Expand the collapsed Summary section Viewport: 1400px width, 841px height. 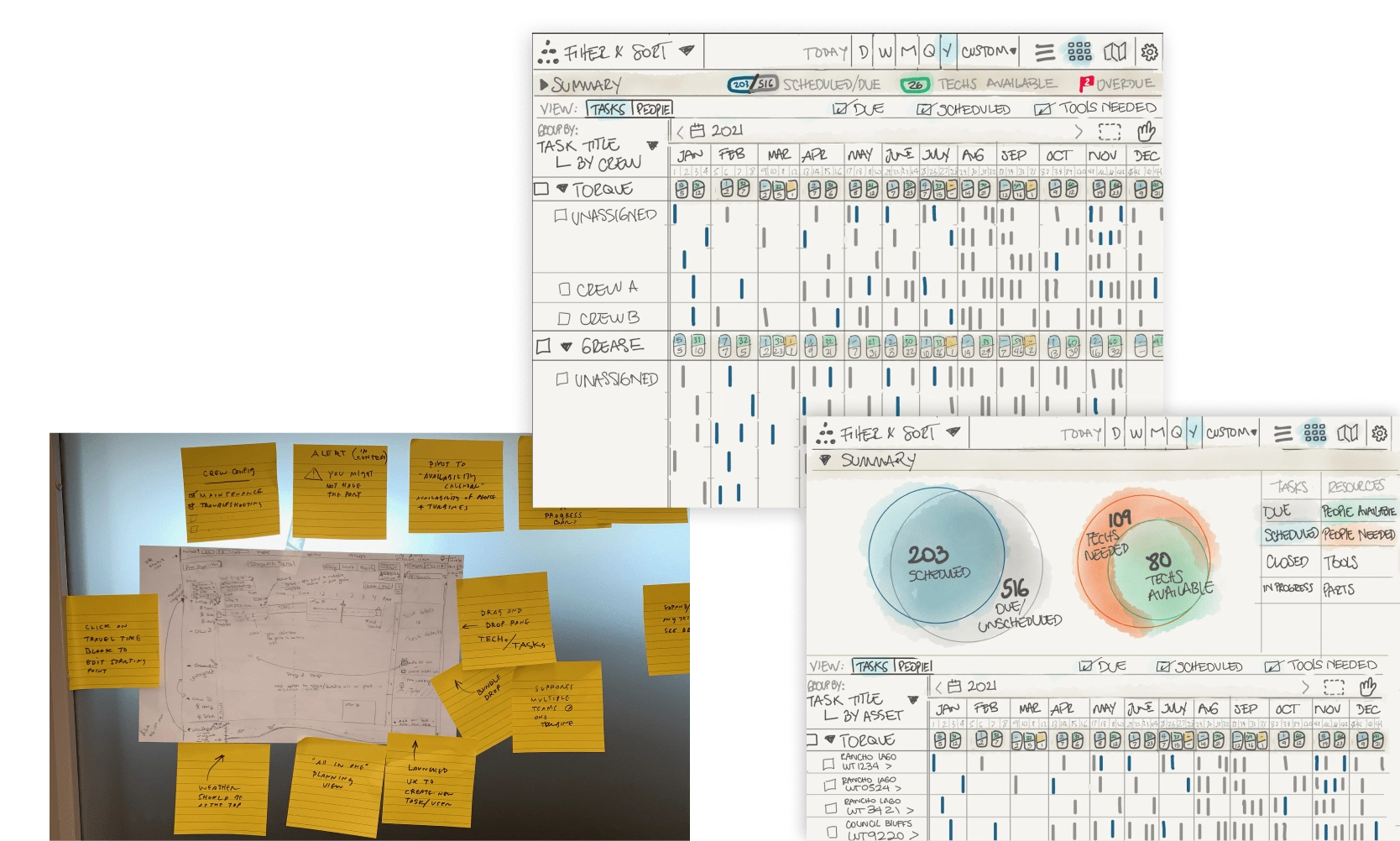click(x=544, y=84)
